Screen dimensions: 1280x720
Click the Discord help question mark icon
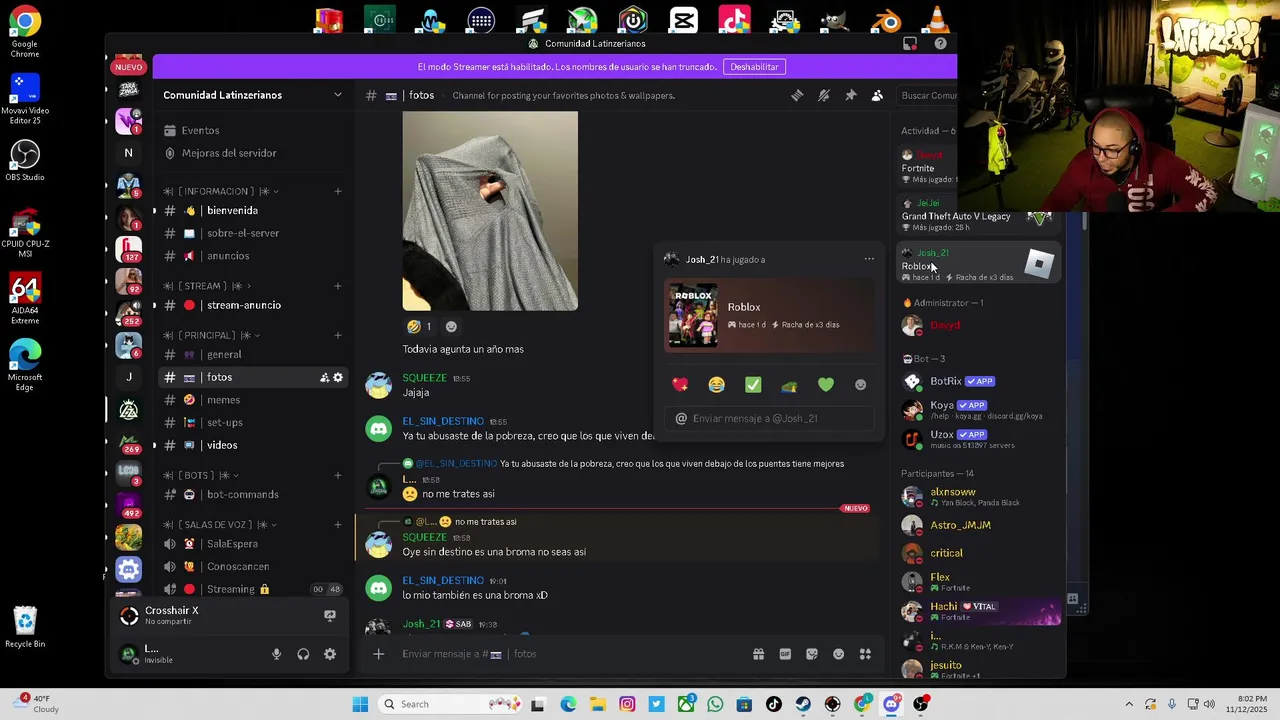click(940, 44)
